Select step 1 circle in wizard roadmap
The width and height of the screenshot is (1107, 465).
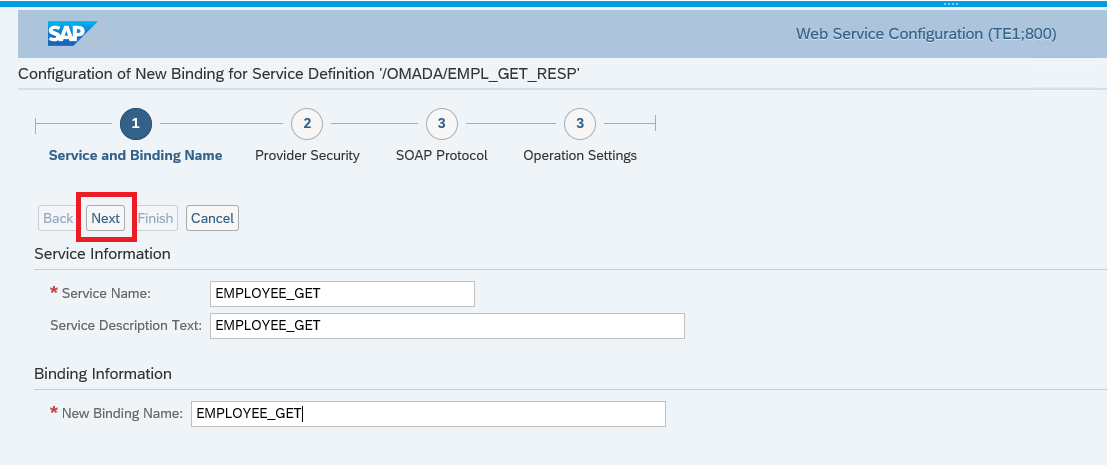136,123
